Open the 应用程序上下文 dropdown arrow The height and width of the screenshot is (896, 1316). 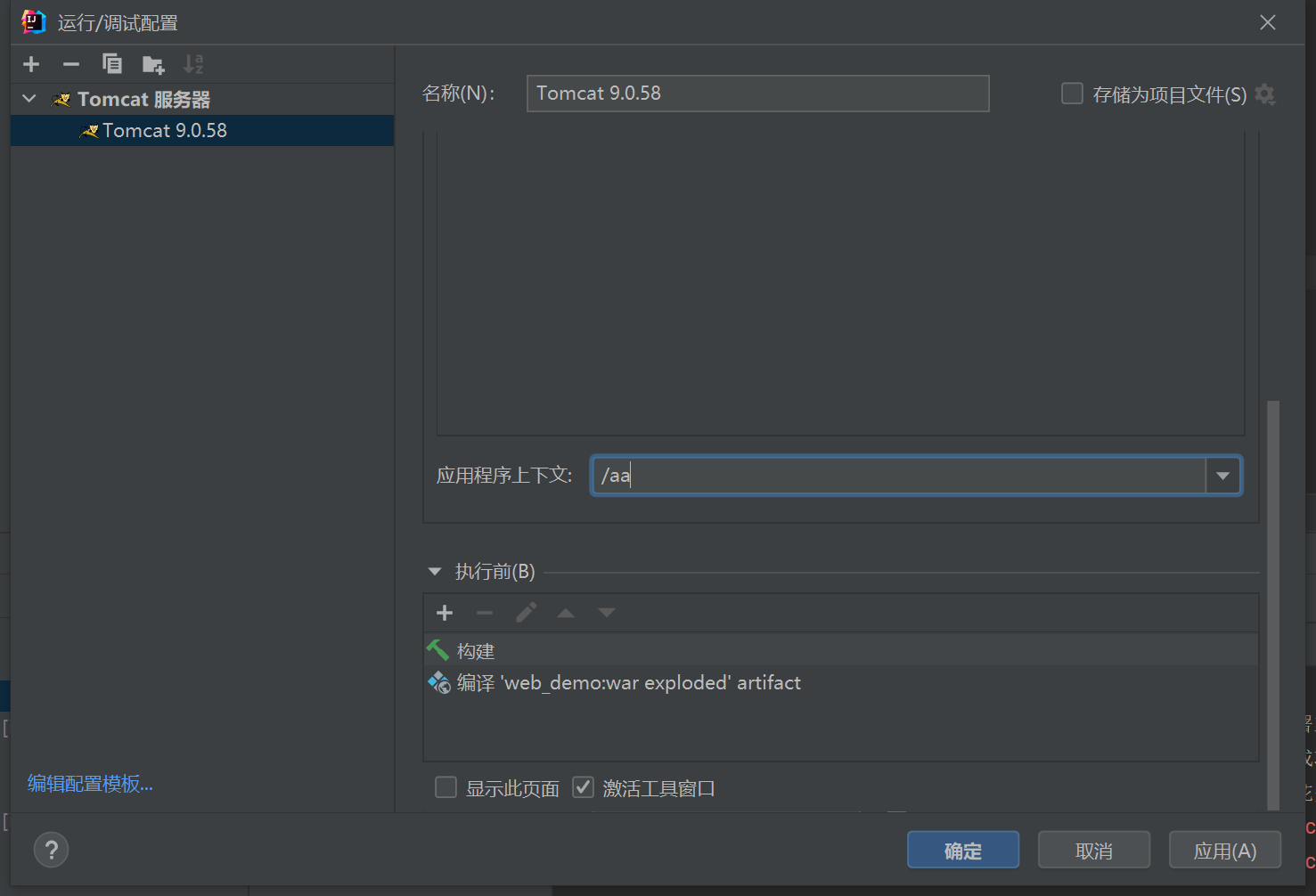[1222, 476]
